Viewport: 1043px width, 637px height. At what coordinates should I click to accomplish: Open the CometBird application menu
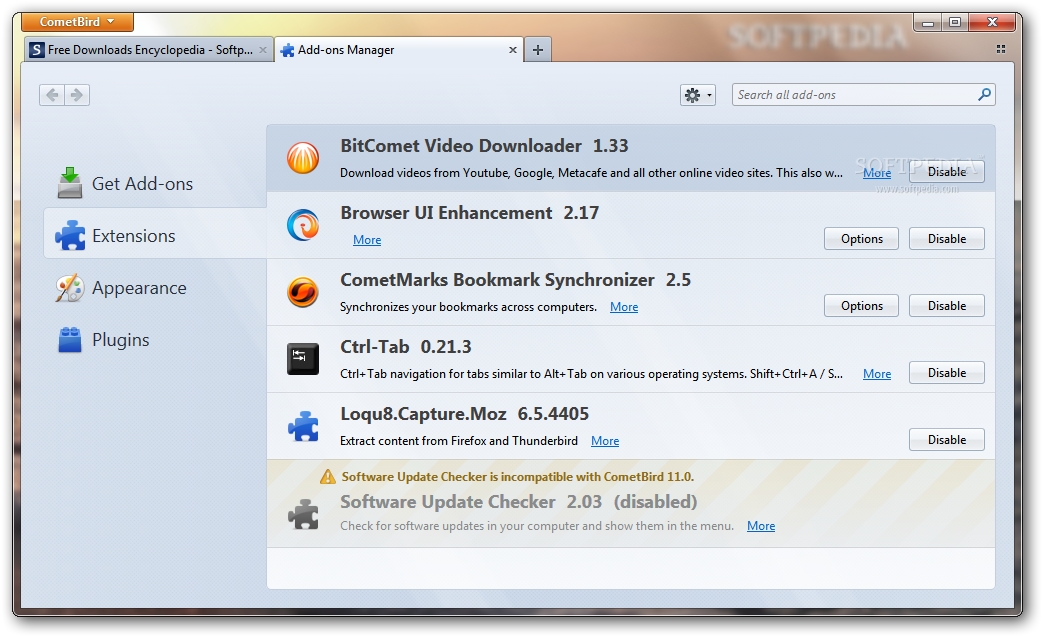(77, 22)
